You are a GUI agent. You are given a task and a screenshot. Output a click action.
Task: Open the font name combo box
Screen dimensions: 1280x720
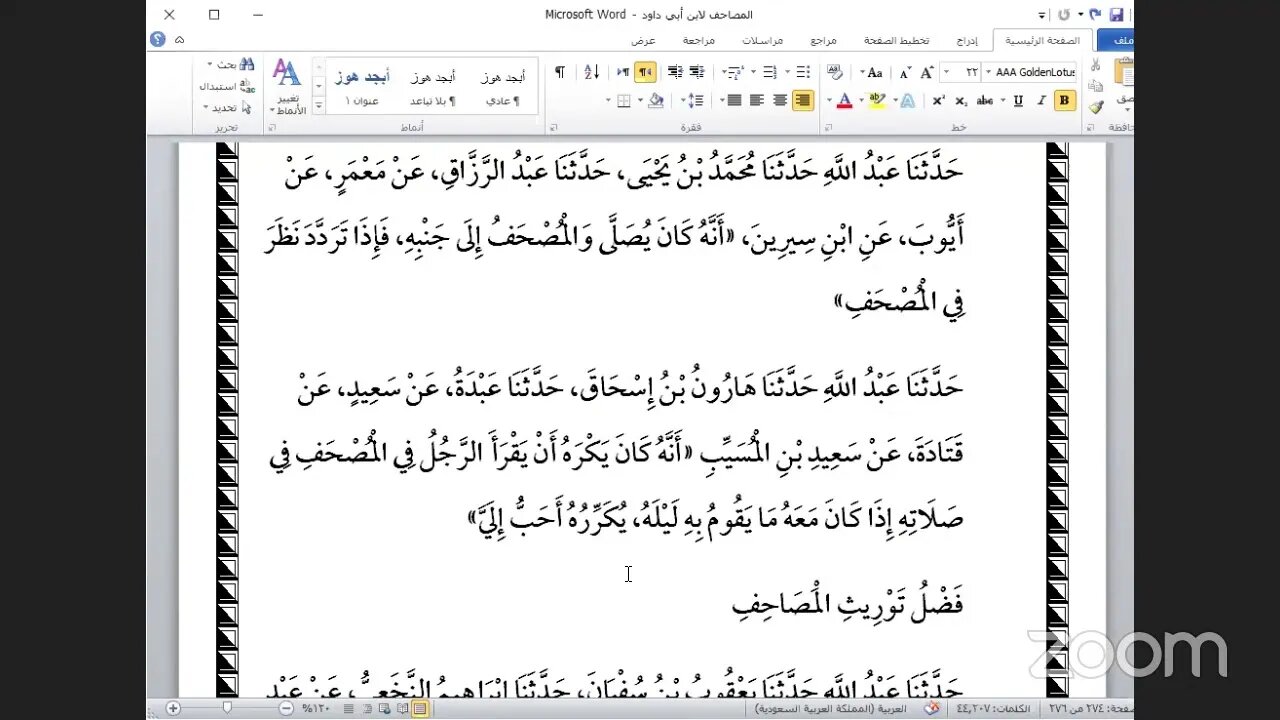pyautogui.click(x=1030, y=72)
